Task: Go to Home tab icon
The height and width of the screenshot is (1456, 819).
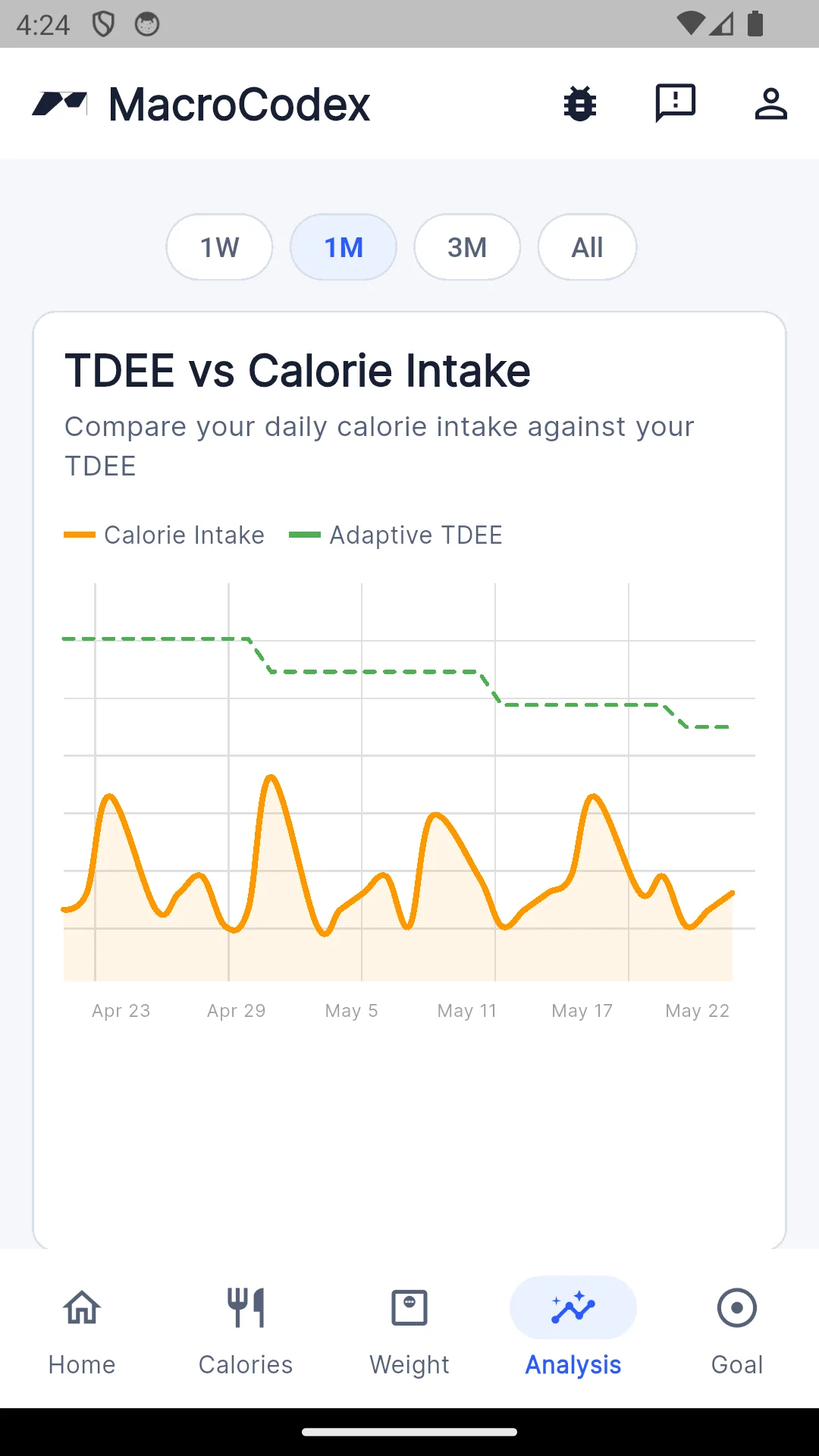Action: click(82, 1307)
